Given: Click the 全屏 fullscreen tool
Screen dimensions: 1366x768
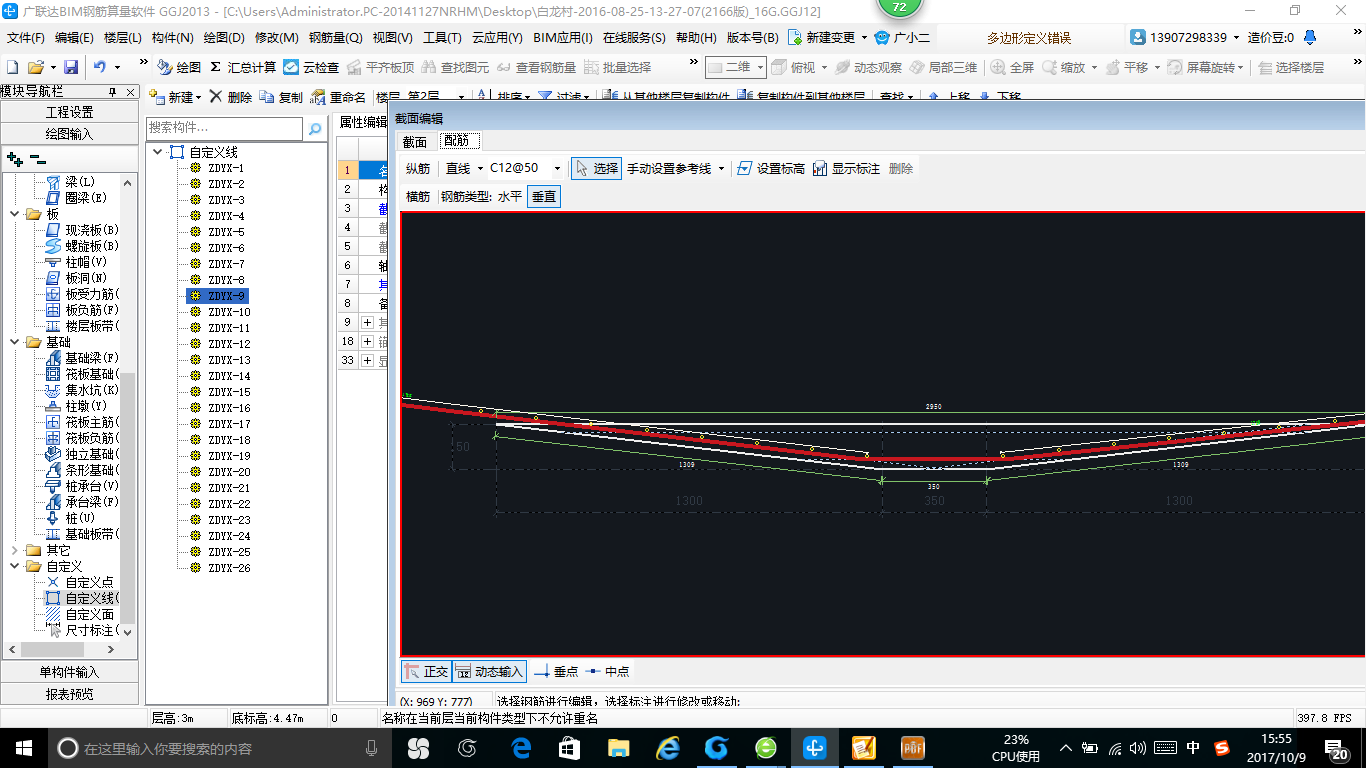Looking at the screenshot, I should pos(1012,67).
